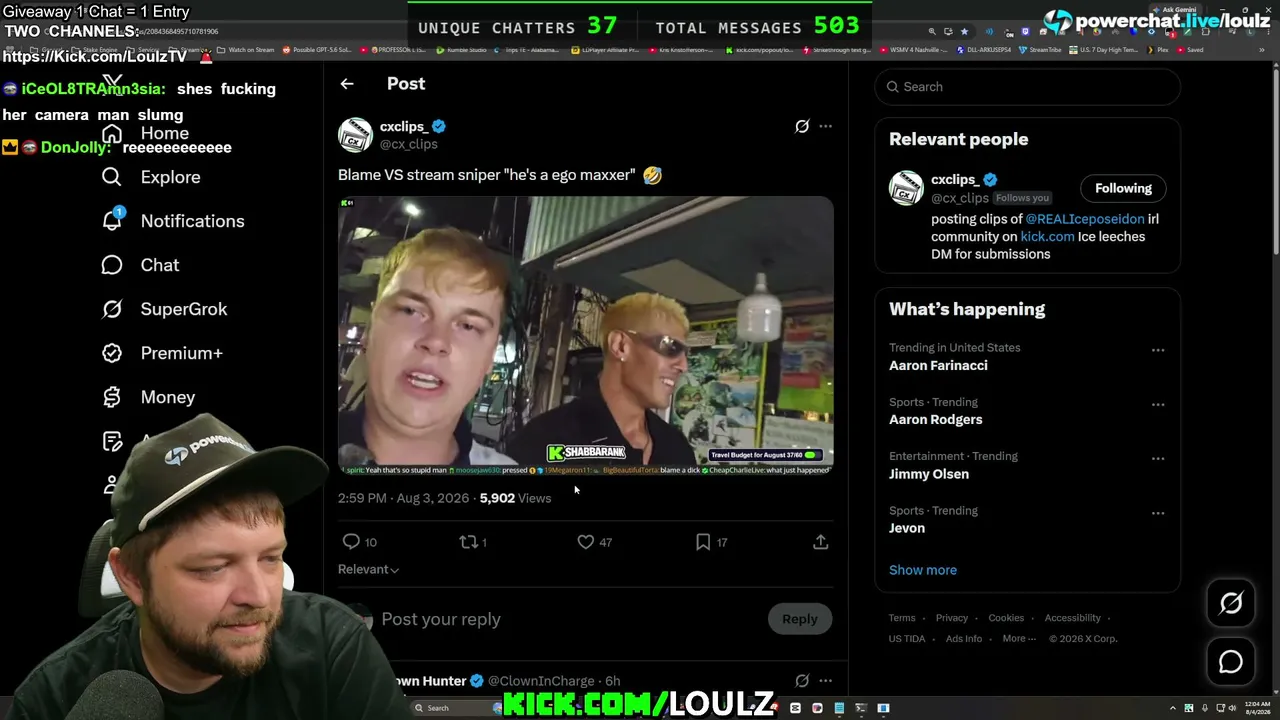Image resolution: width=1280 pixels, height=720 pixels.
Task: Expand the Relevant replies sort dropdown
Action: tap(369, 569)
